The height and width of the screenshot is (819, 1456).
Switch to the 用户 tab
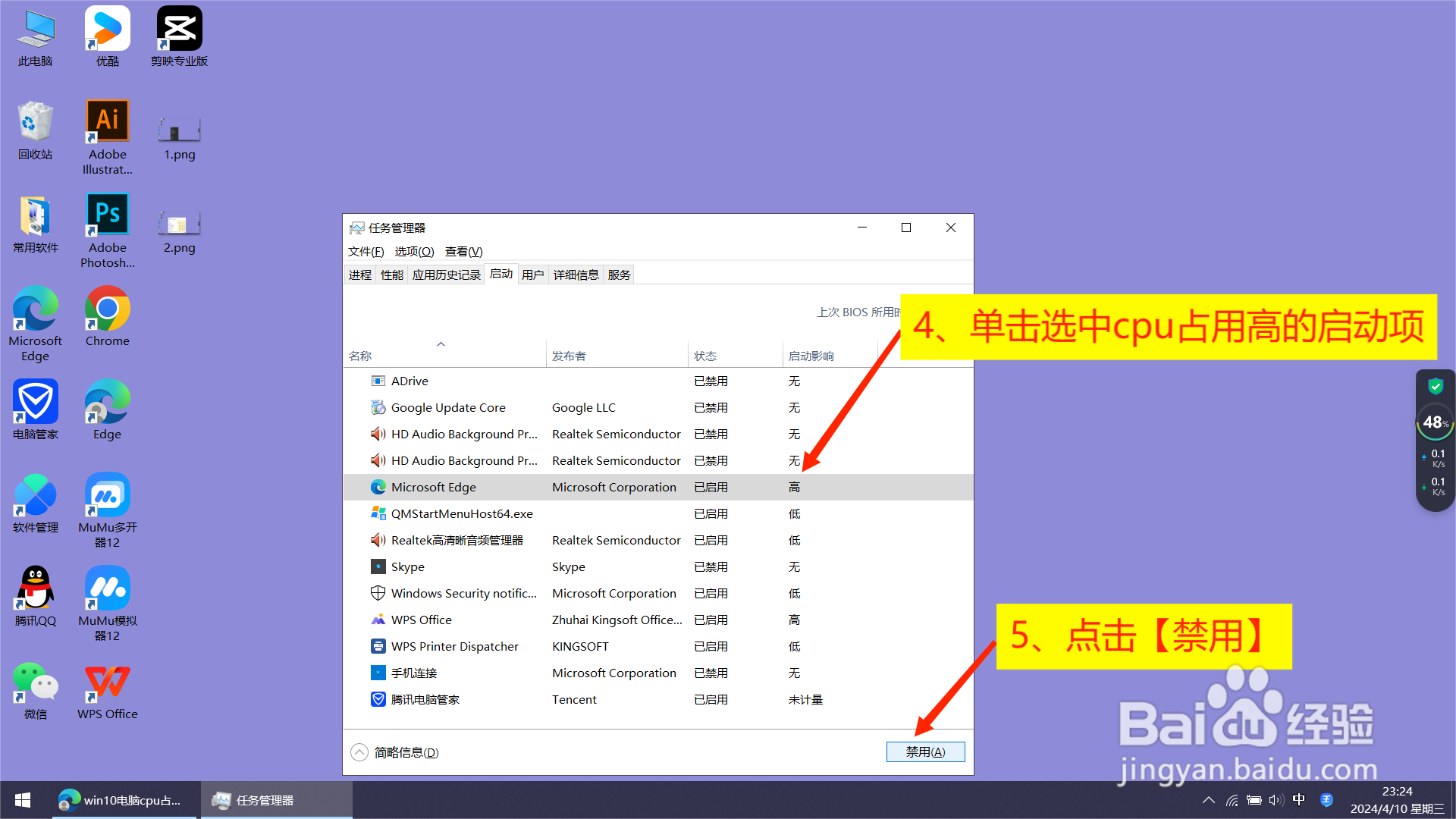[533, 275]
